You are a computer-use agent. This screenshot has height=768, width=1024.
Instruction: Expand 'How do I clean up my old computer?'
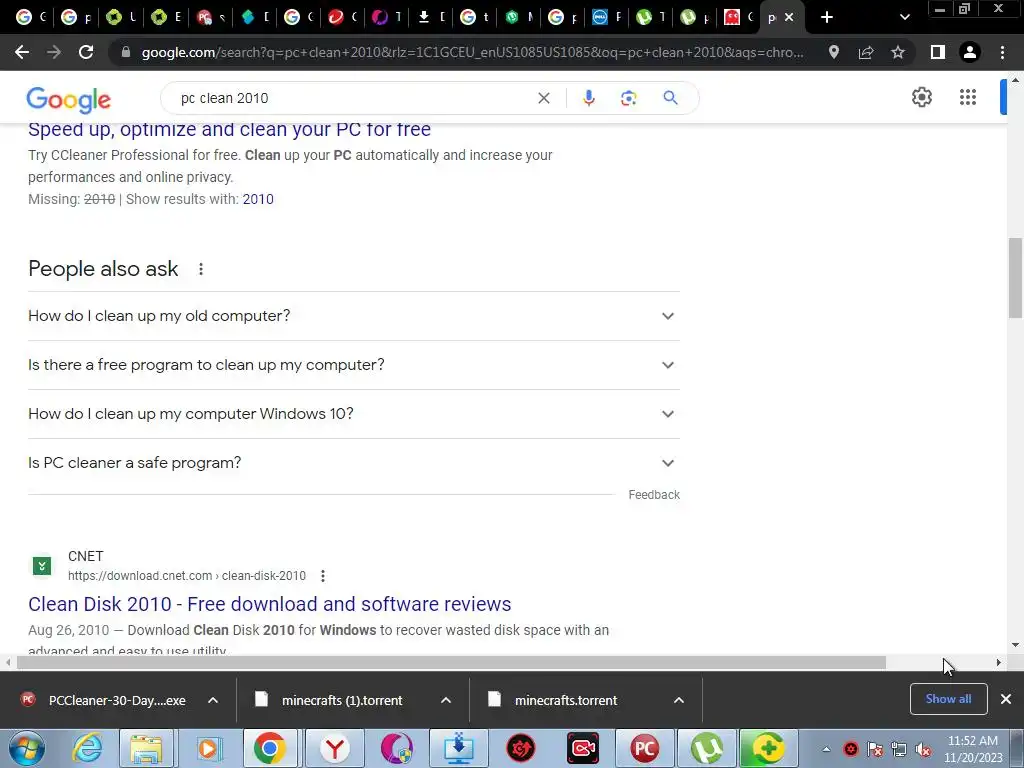[353, 316]
